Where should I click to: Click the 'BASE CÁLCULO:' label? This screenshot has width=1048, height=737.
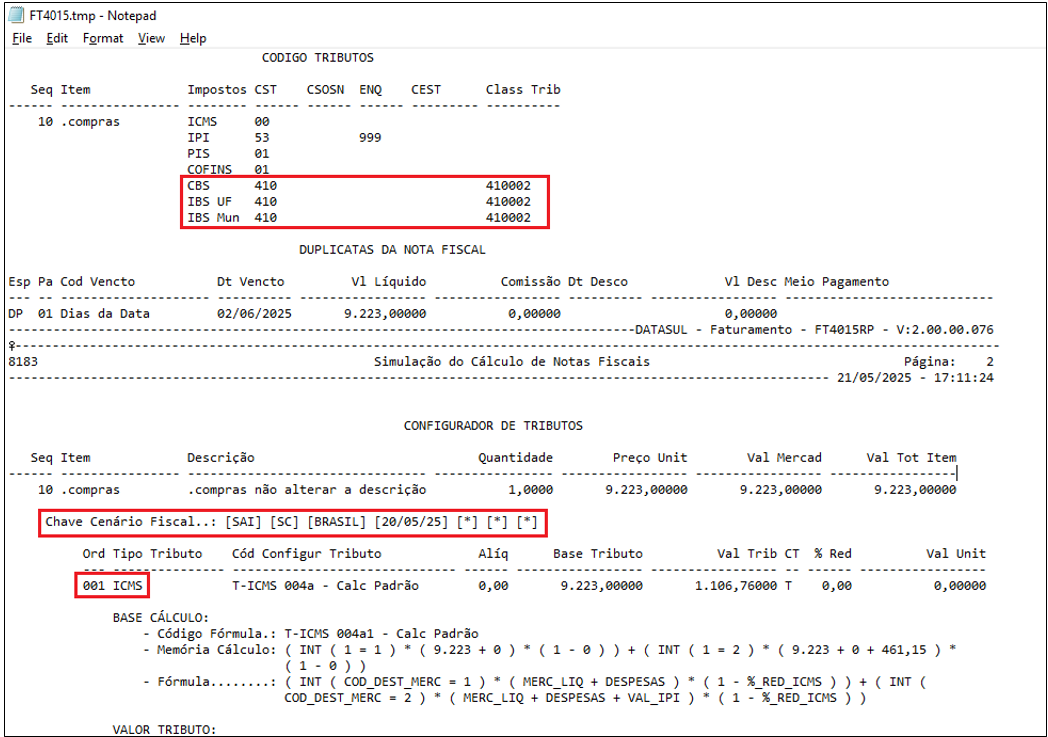(160, 618)
